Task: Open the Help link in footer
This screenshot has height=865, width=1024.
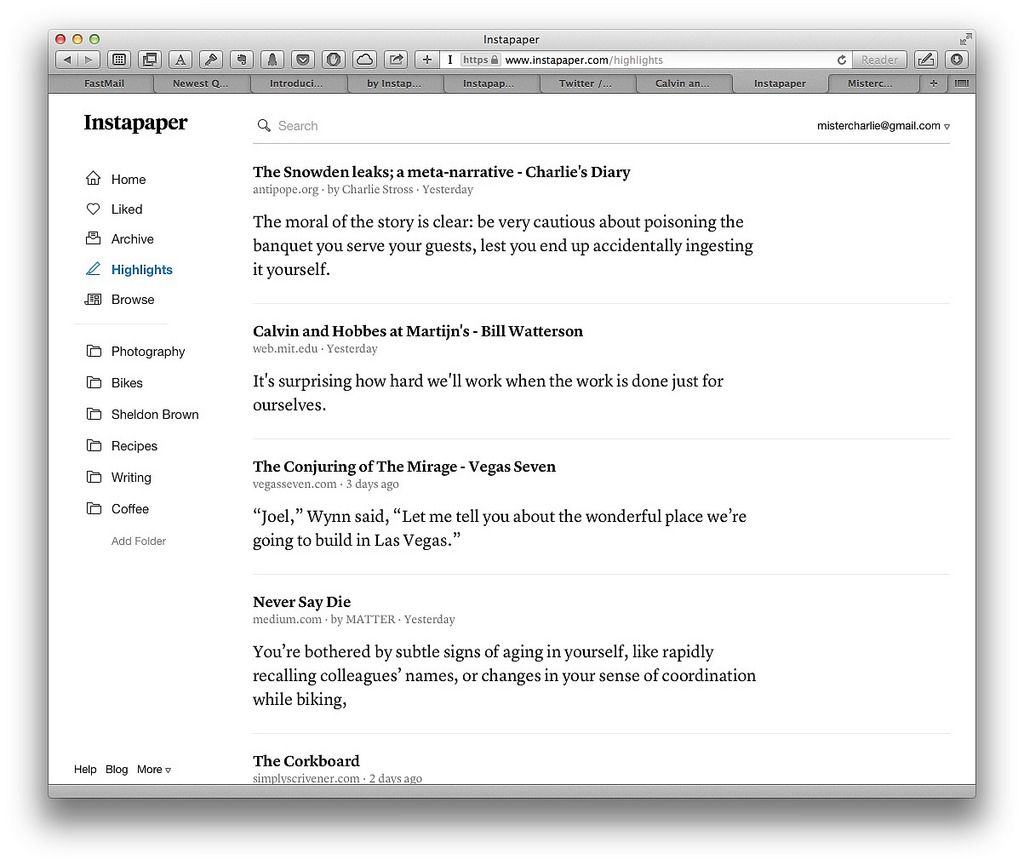Action: (85, 770)
